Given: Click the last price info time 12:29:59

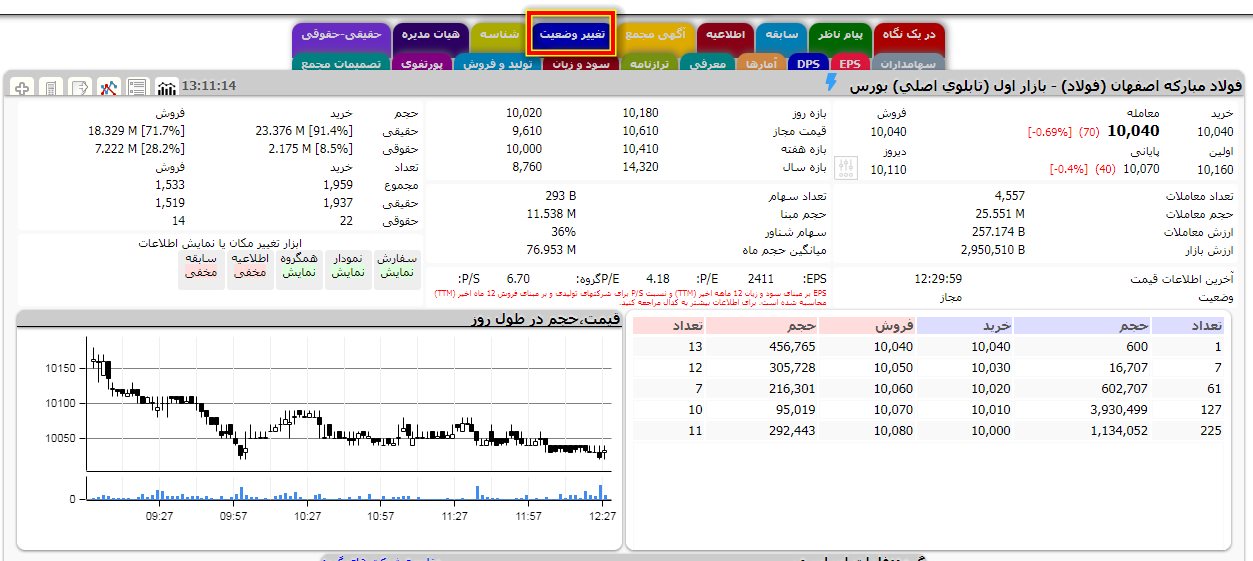Looking at the screenshot, I should click(x=938, y=279).
